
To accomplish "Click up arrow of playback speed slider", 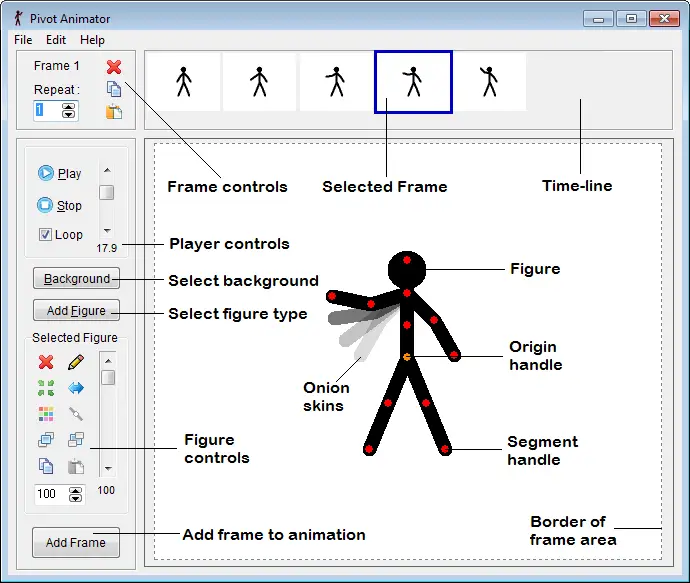I will (107, 170).
